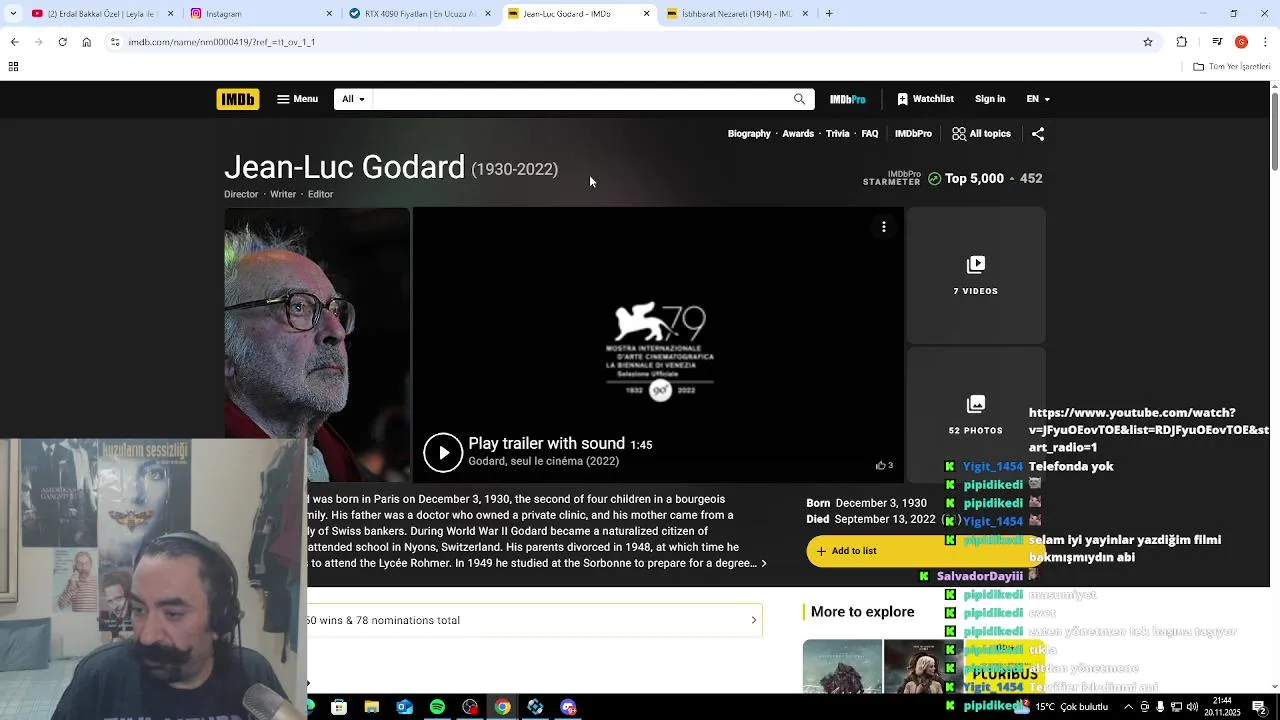Image resolution: width=1280 pixels, height=720 pixels.
Task: Go to the Trivia section
Action: [x=838, y=133]
